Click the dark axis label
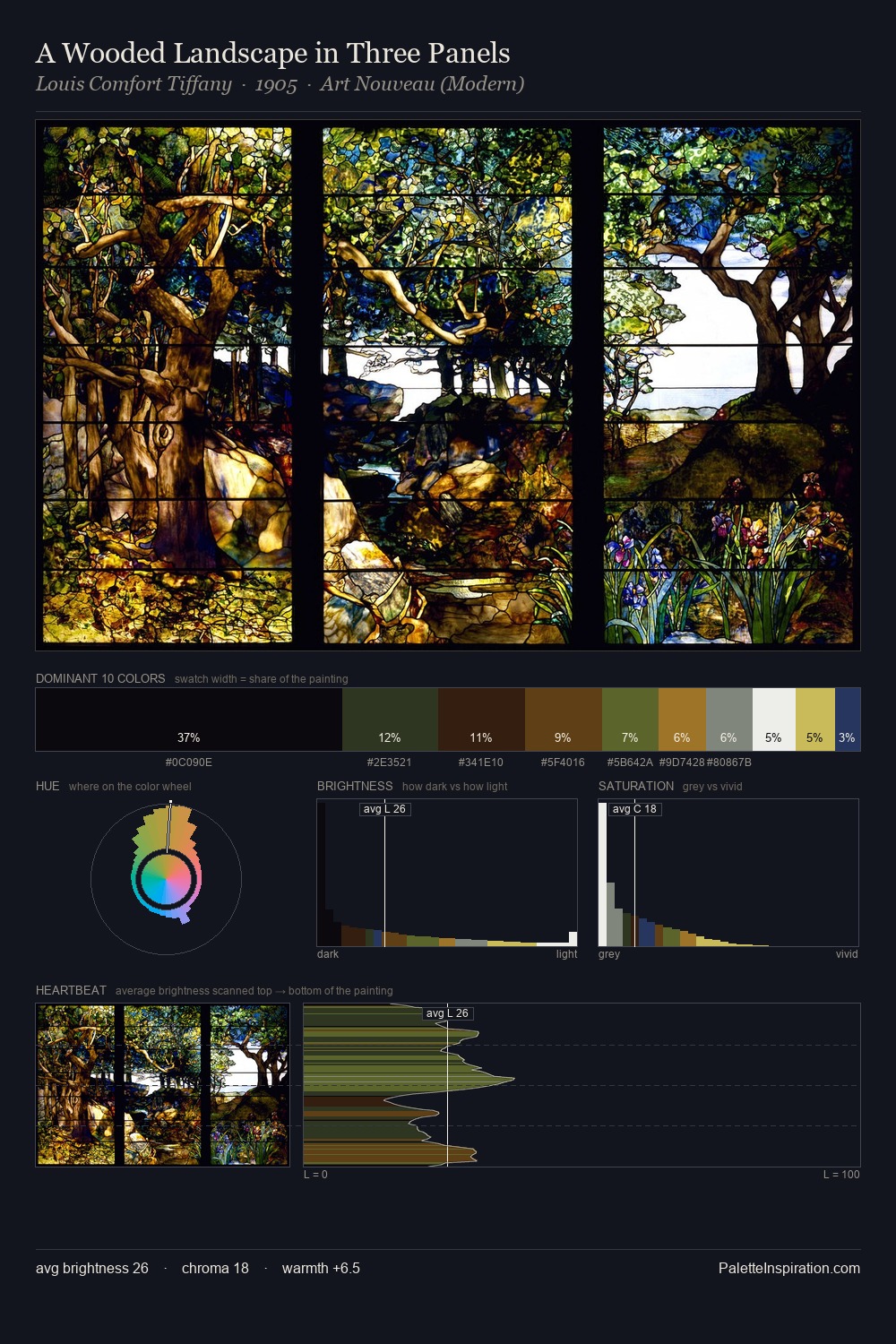 (328, 954)
